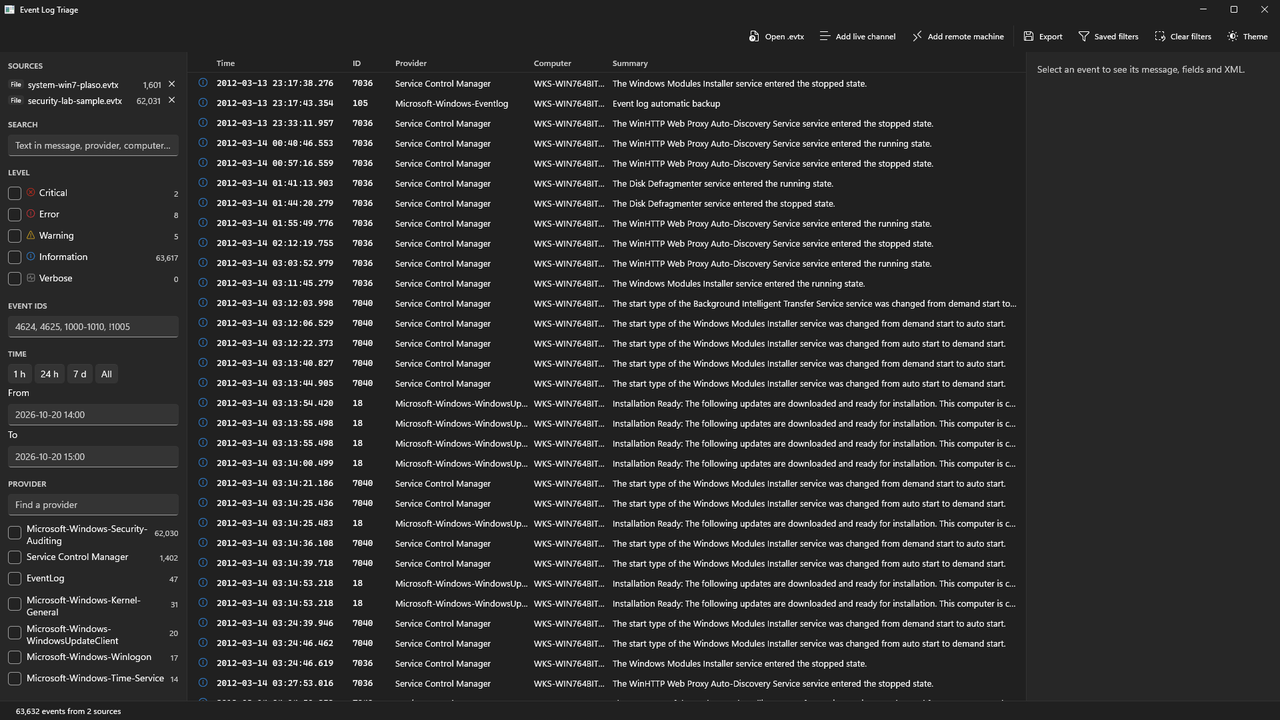Click info icon of 01:41:13.903 event
The image size is (1280, 720).
[x=203, y=183]
